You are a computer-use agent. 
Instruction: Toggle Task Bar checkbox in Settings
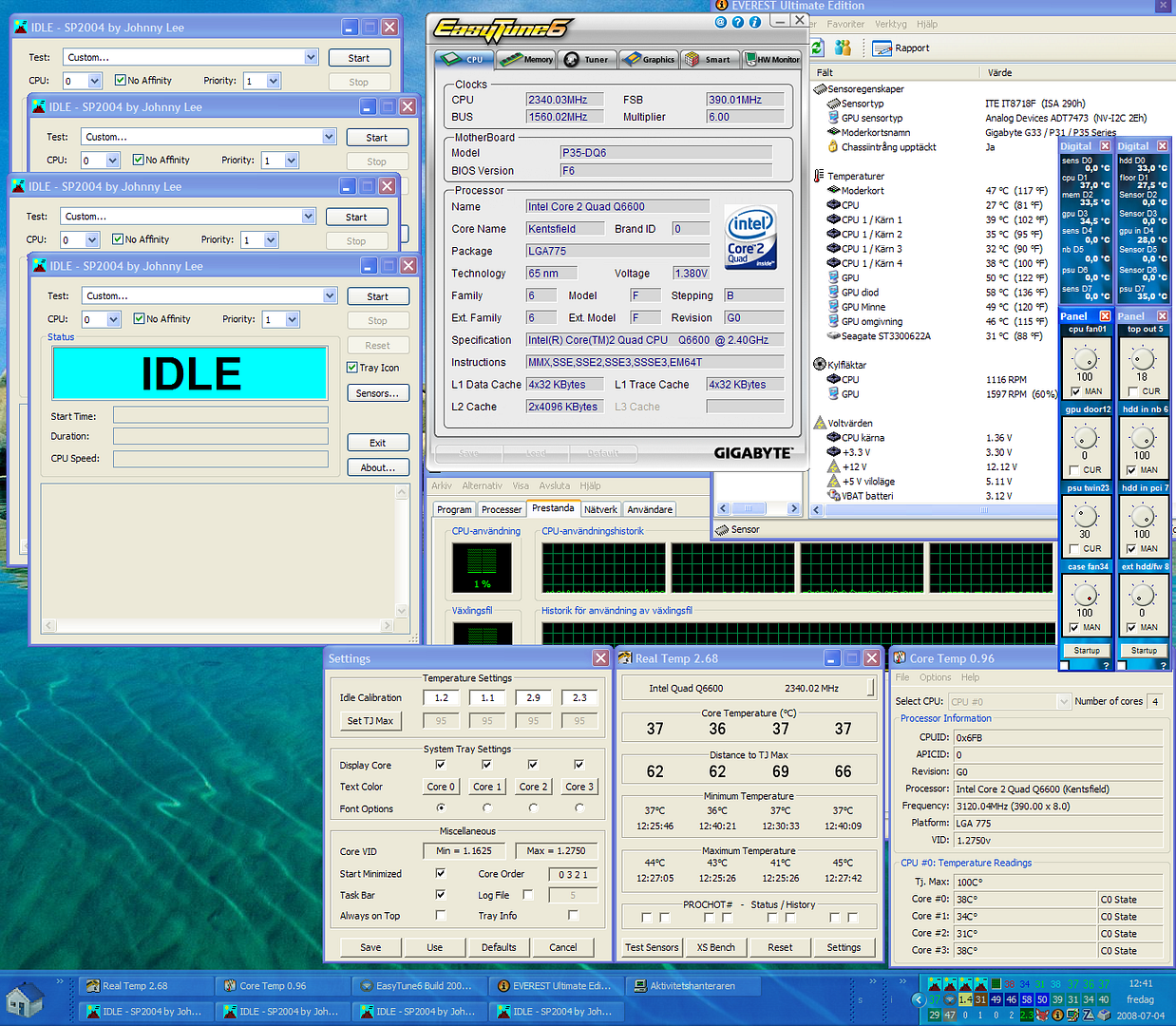point(440,894)
